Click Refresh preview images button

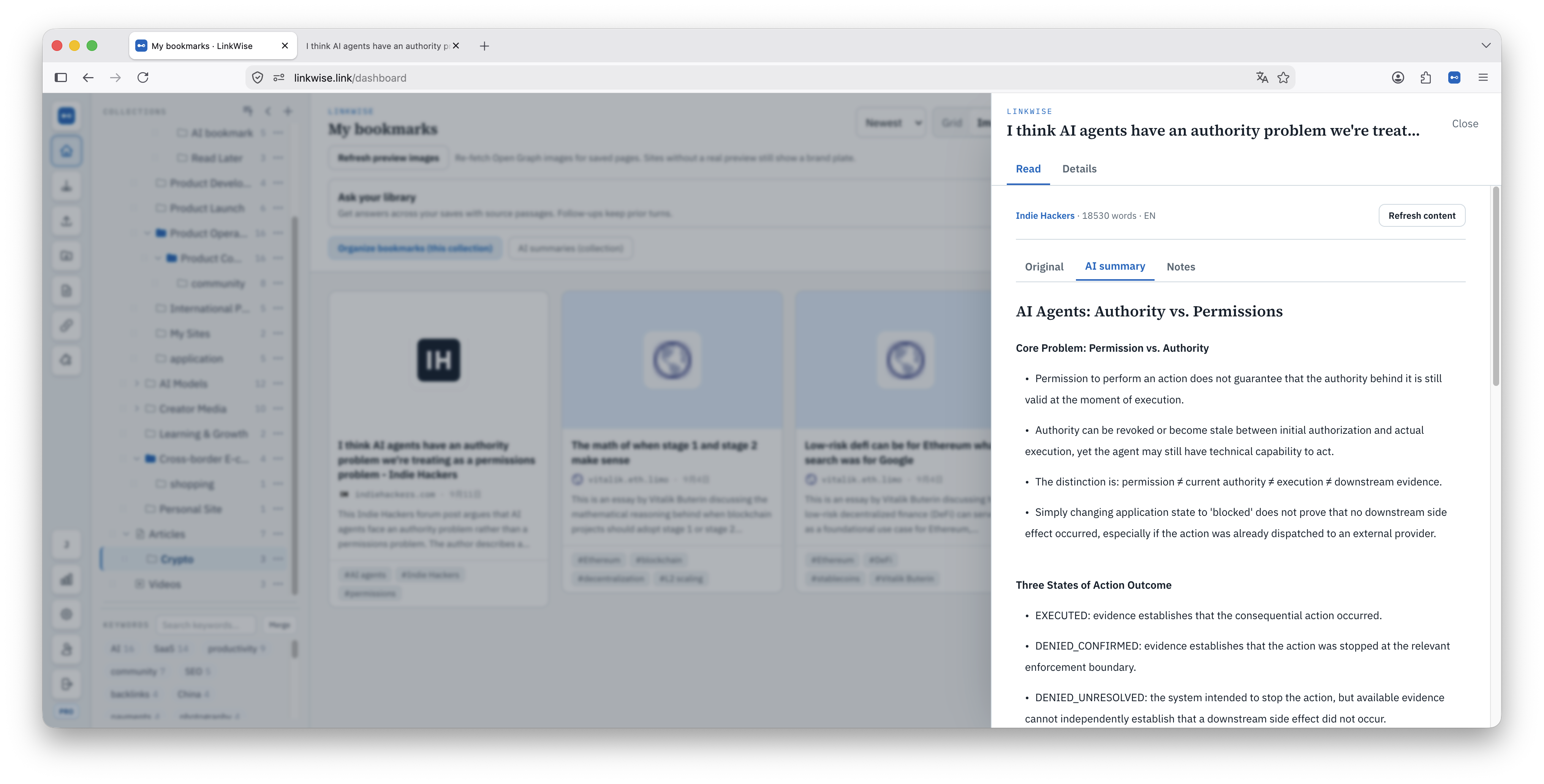click(x=388, y=158)
